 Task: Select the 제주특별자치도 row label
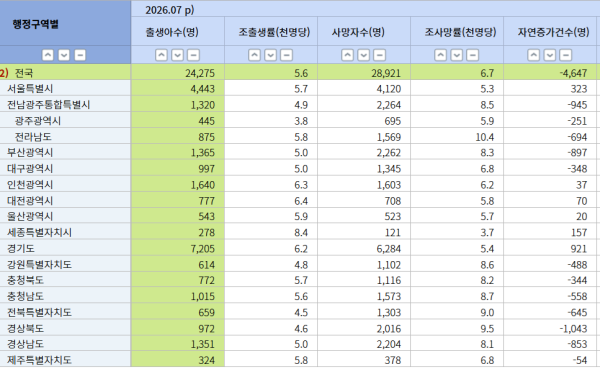(x=39, y=361)
